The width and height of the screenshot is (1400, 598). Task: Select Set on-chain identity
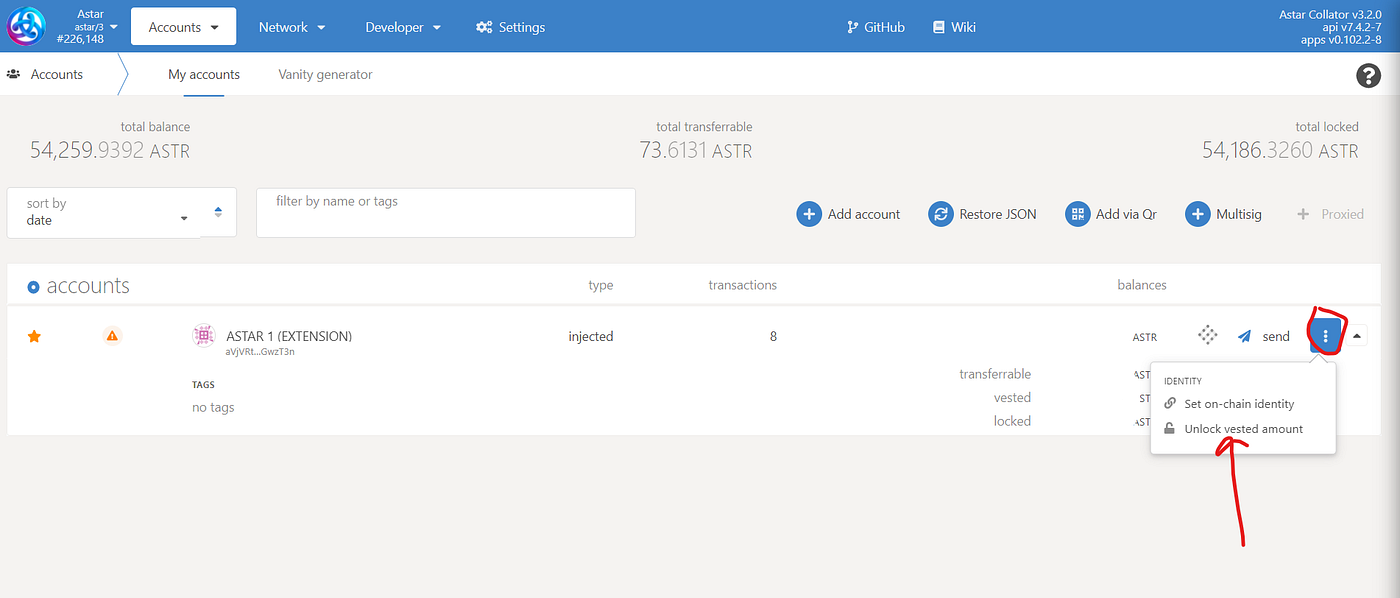(1239, 404)
